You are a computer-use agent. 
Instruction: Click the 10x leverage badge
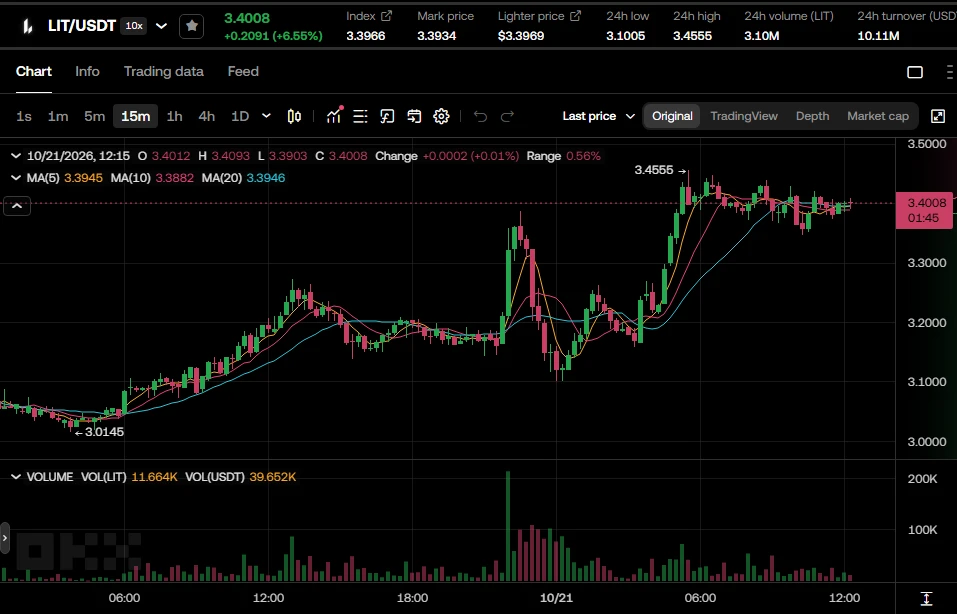pyautogui.click(x=134, y=26)
